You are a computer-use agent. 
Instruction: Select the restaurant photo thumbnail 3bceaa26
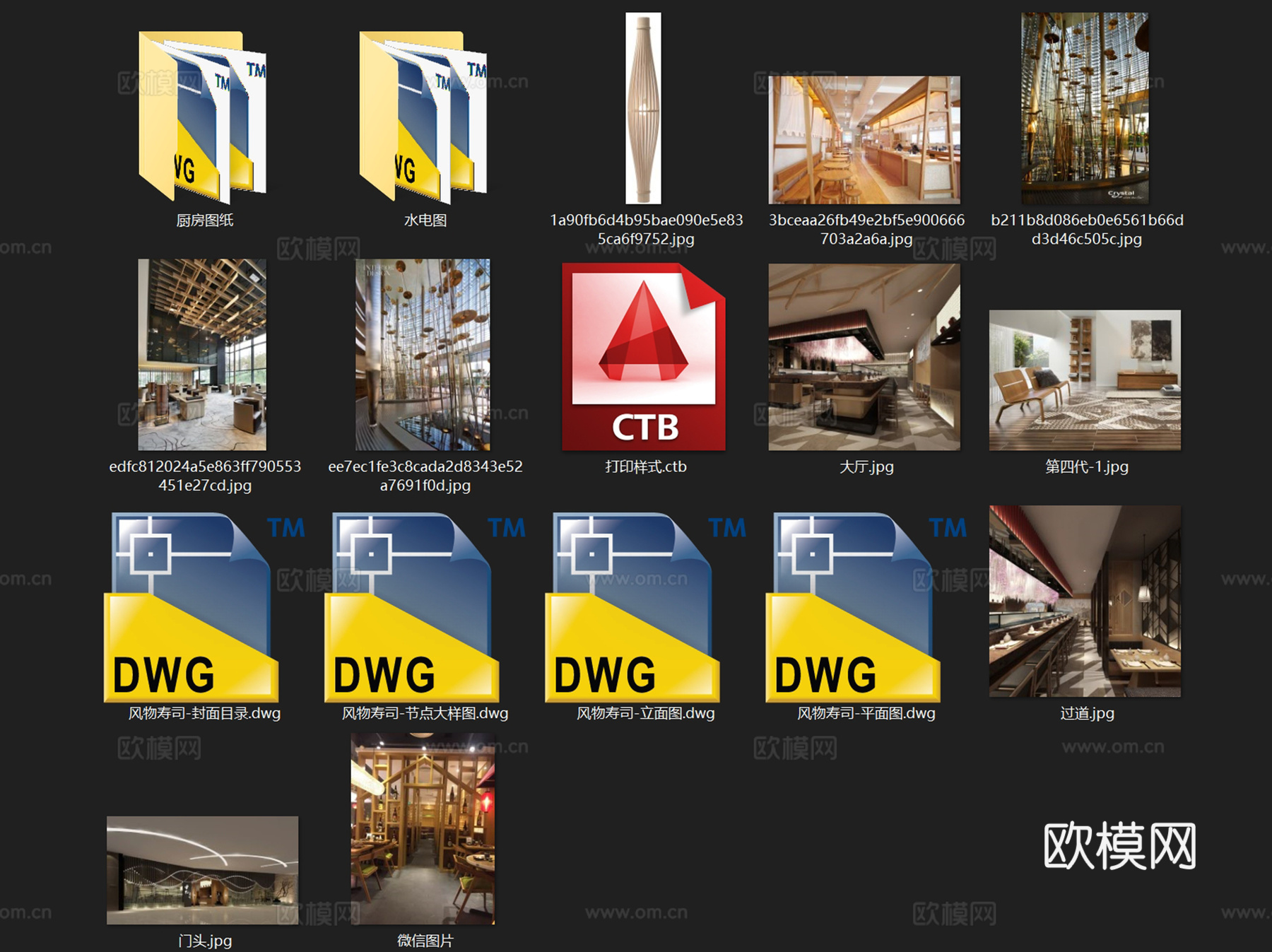click(x=864, y=140)
